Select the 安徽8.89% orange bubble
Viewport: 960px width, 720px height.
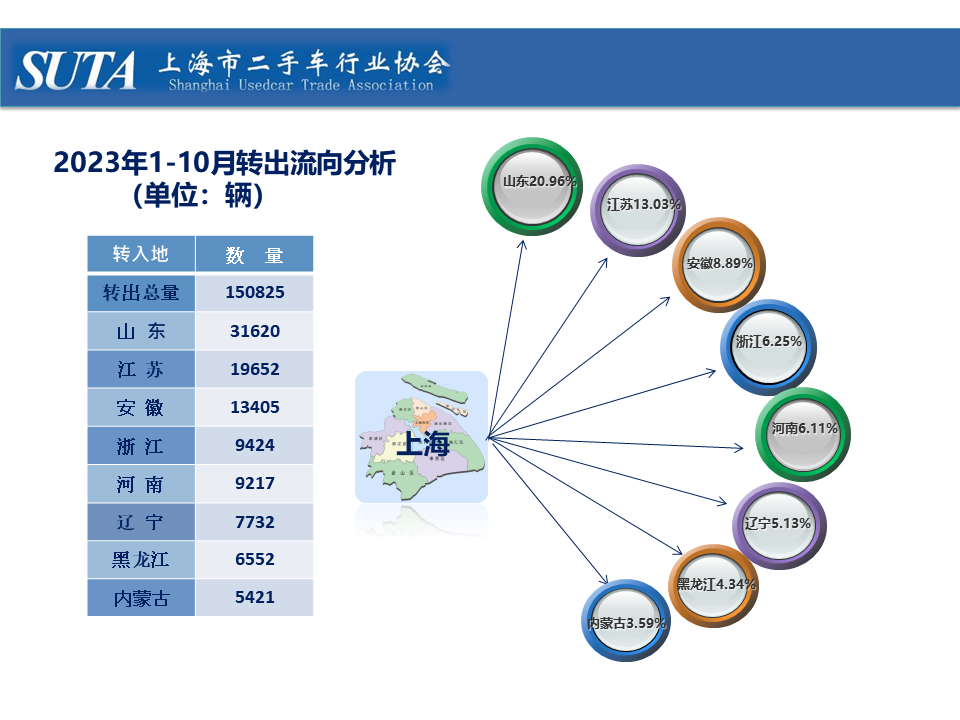coord(719,265)
